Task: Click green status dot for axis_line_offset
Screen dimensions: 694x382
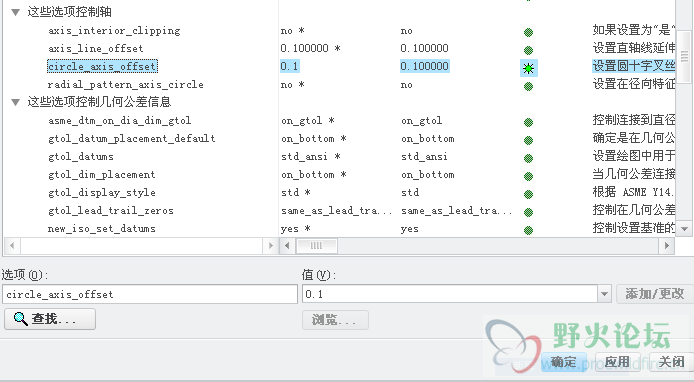Action: click(x=528, y=50)
